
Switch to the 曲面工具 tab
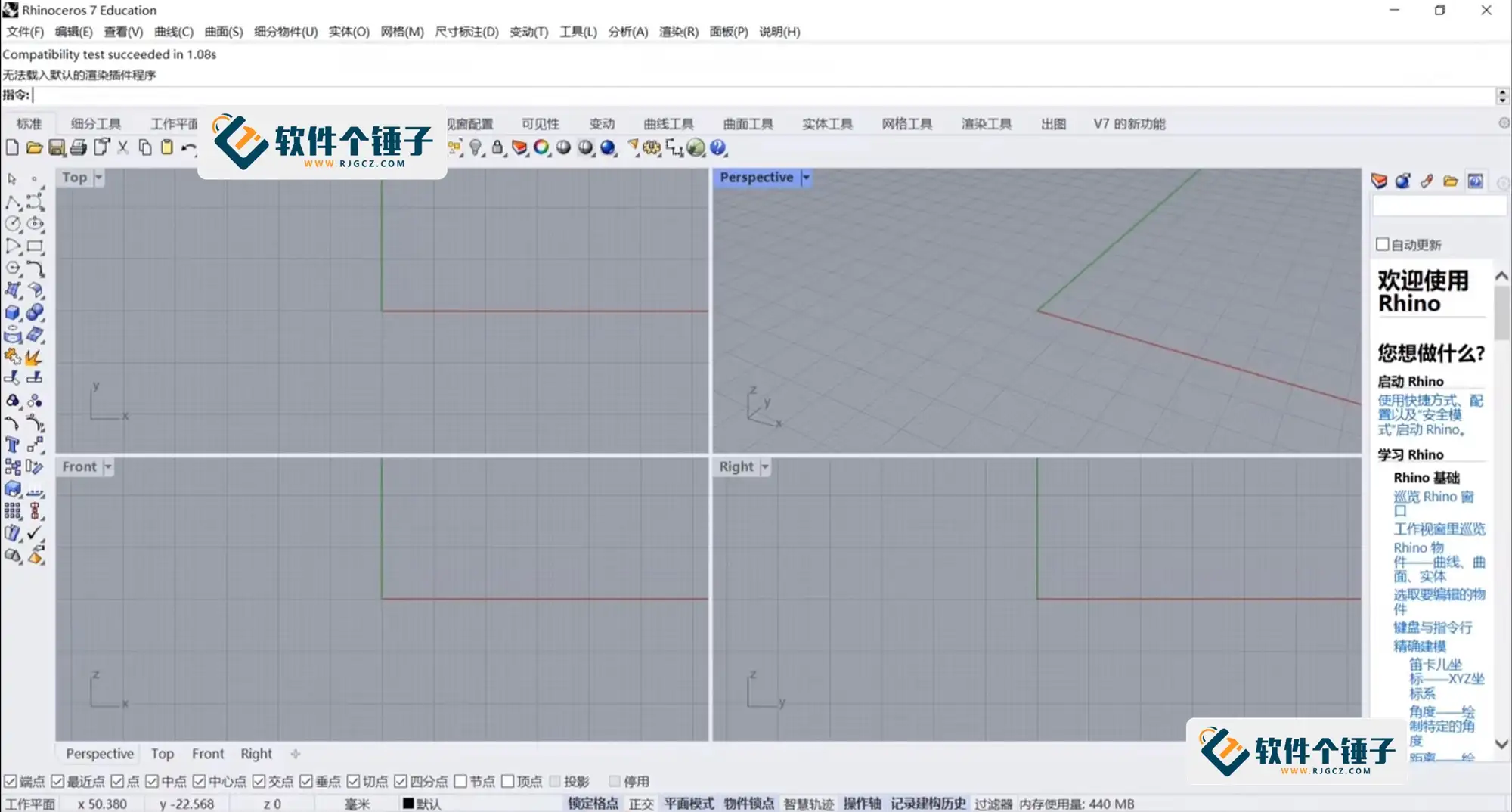(x=748, y=123)
